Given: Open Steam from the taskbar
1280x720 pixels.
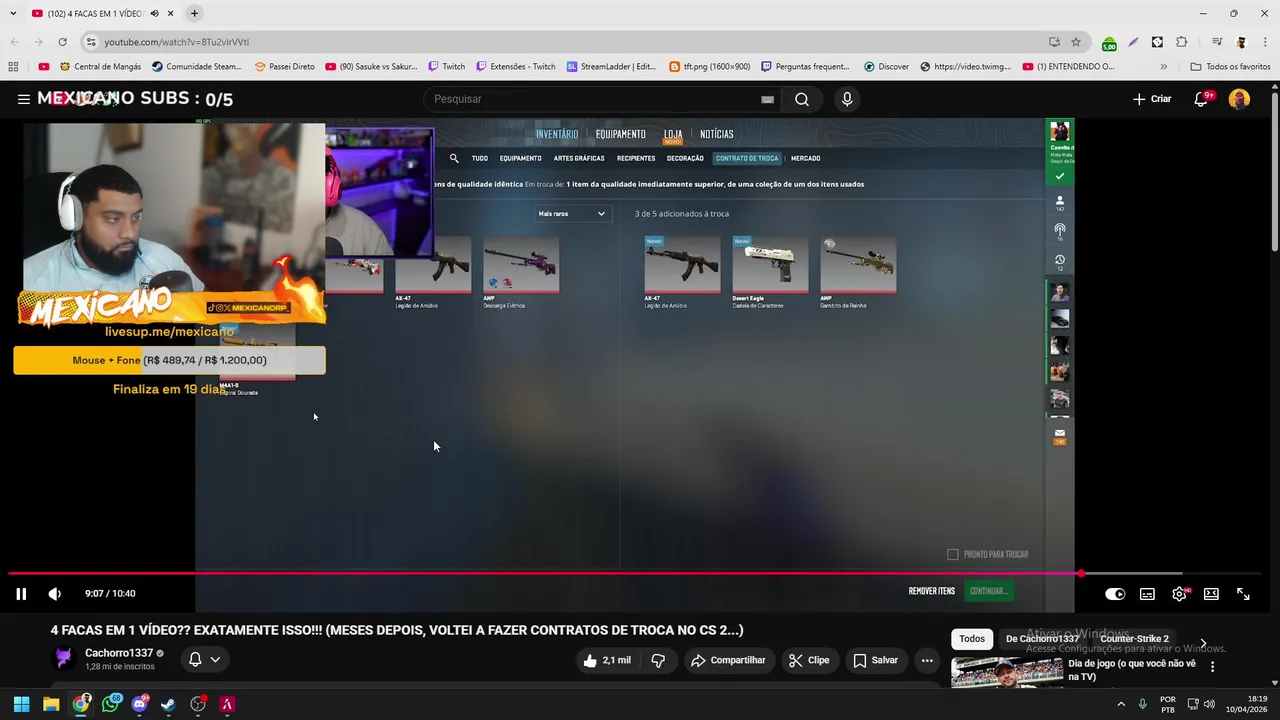Looking at the screenshot, I should [168, 704].
